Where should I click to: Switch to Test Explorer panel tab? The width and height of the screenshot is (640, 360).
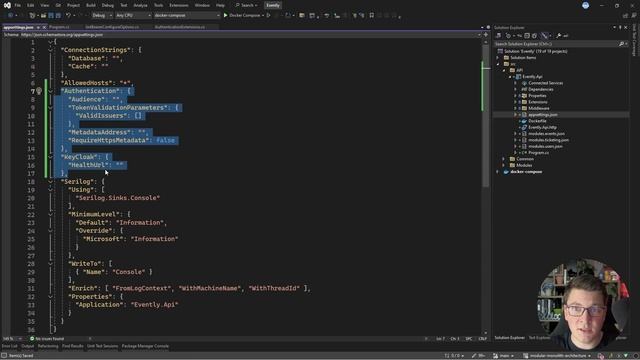(539, 338)
